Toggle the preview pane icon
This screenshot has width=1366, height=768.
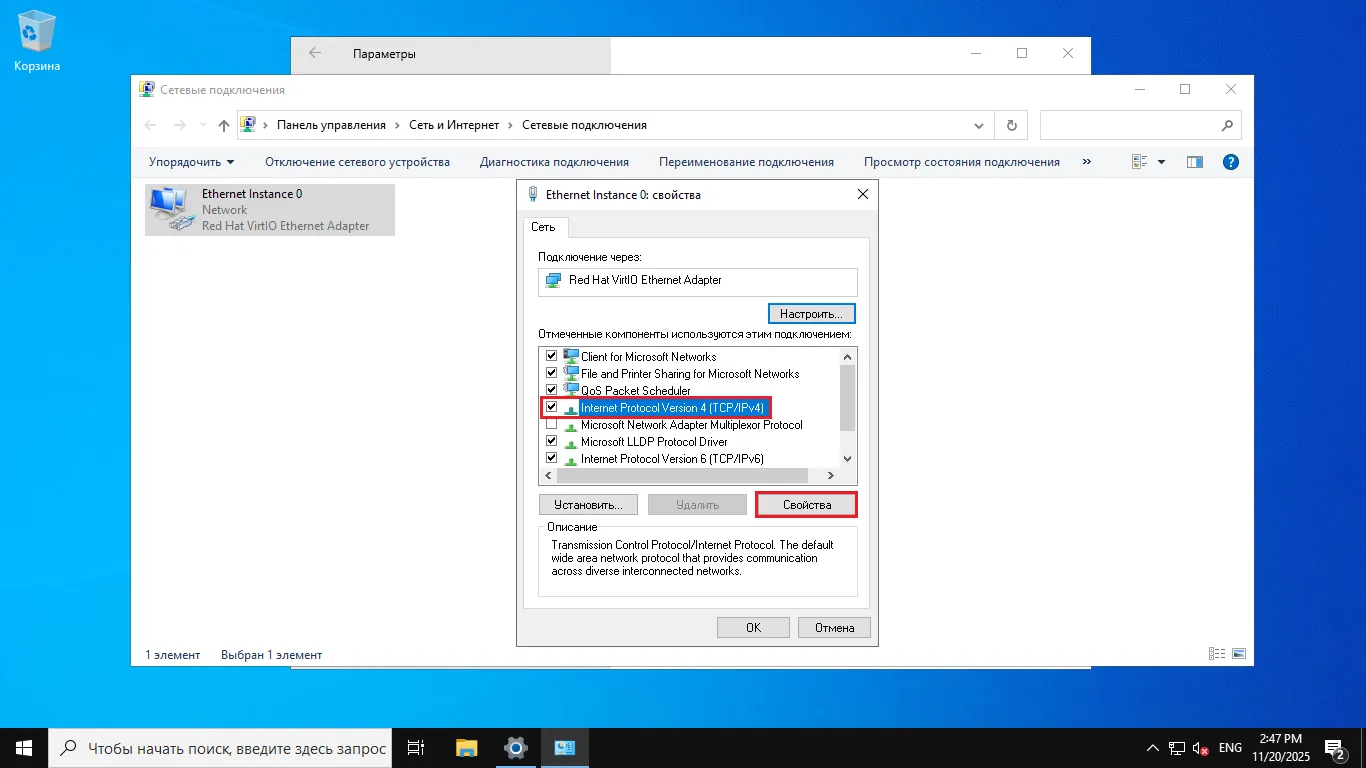click(x=1194, y=162)
